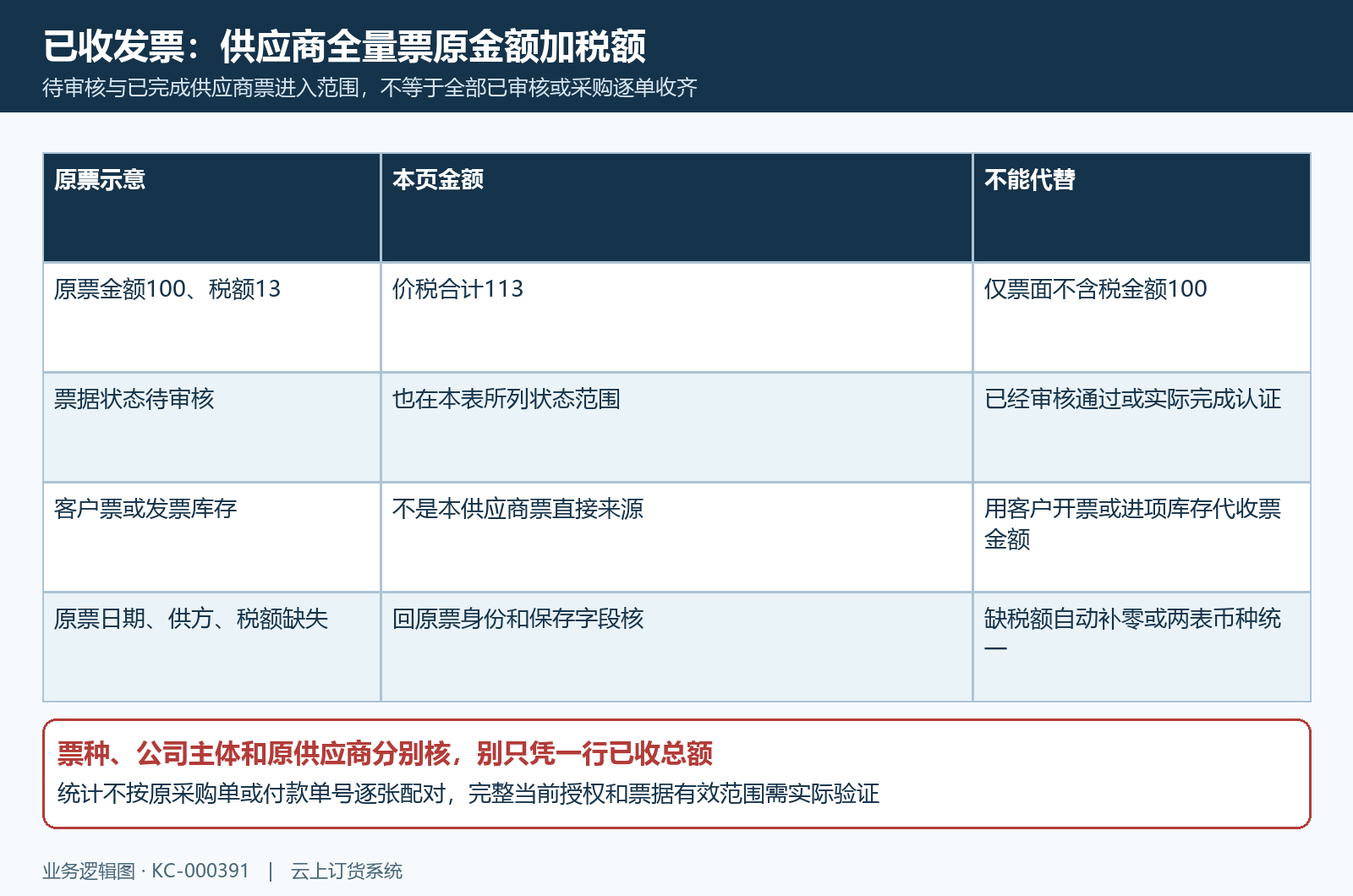
Task: Click cell 客户票或发票库存
Action: tap(212, 538)
